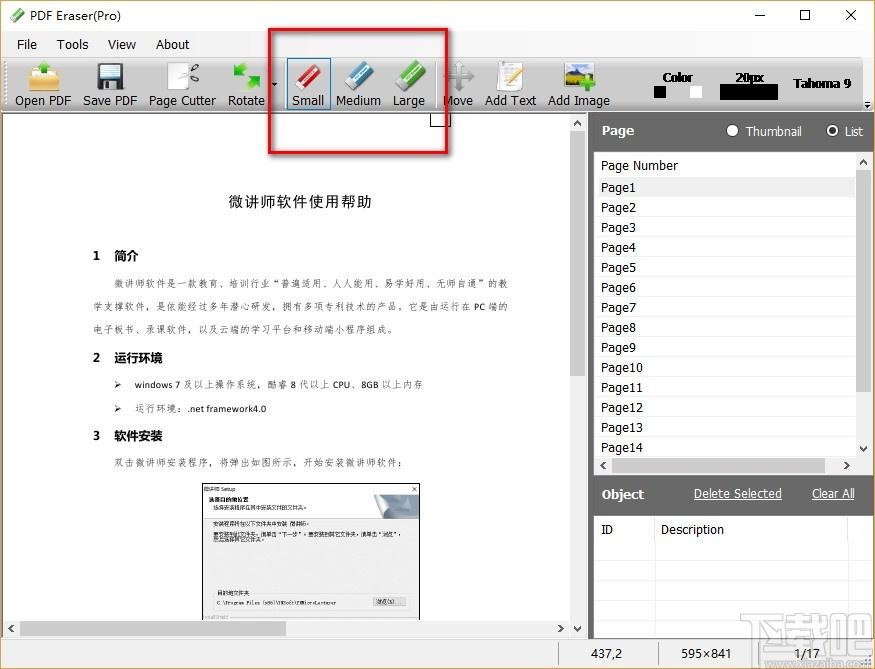Click page list scroll up arrow
The image size is (875, 669).
pos(863,162)
